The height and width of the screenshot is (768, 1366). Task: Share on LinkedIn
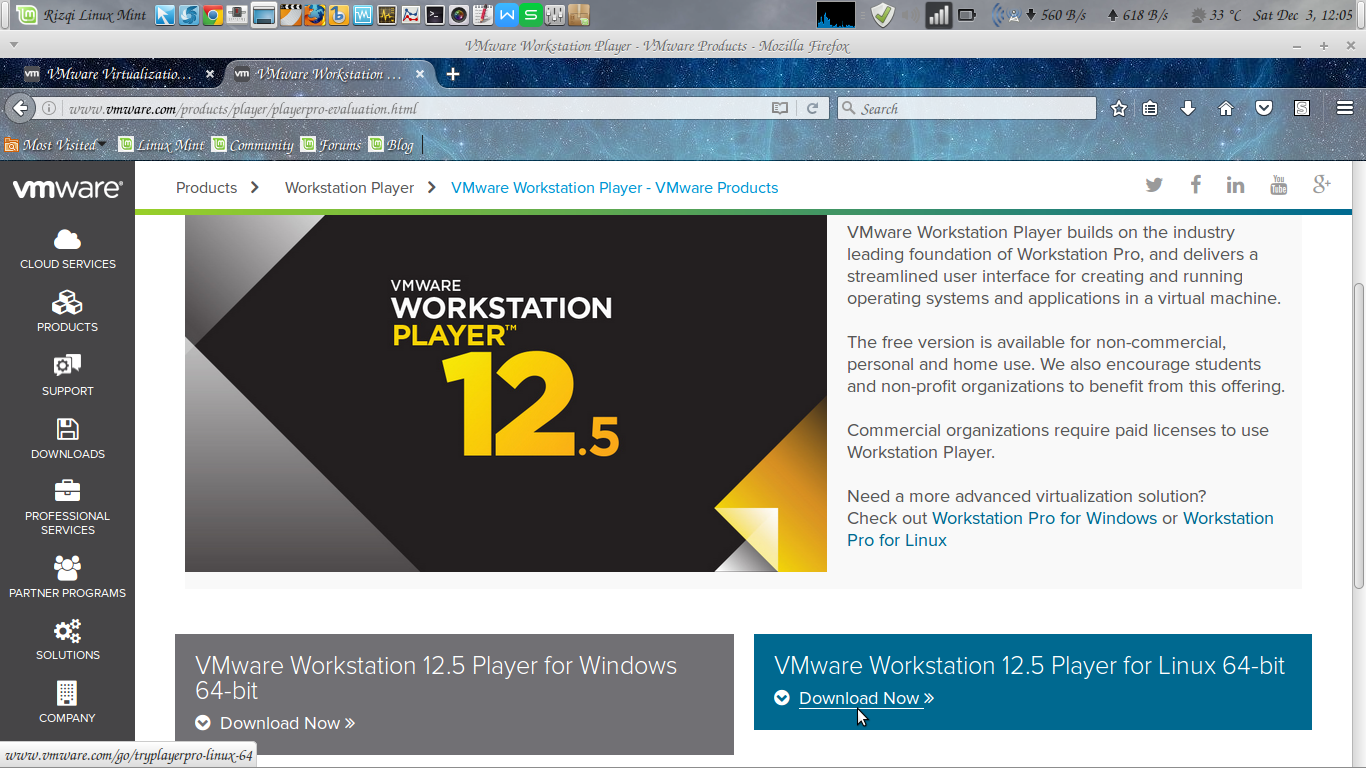click(1236, 185)
